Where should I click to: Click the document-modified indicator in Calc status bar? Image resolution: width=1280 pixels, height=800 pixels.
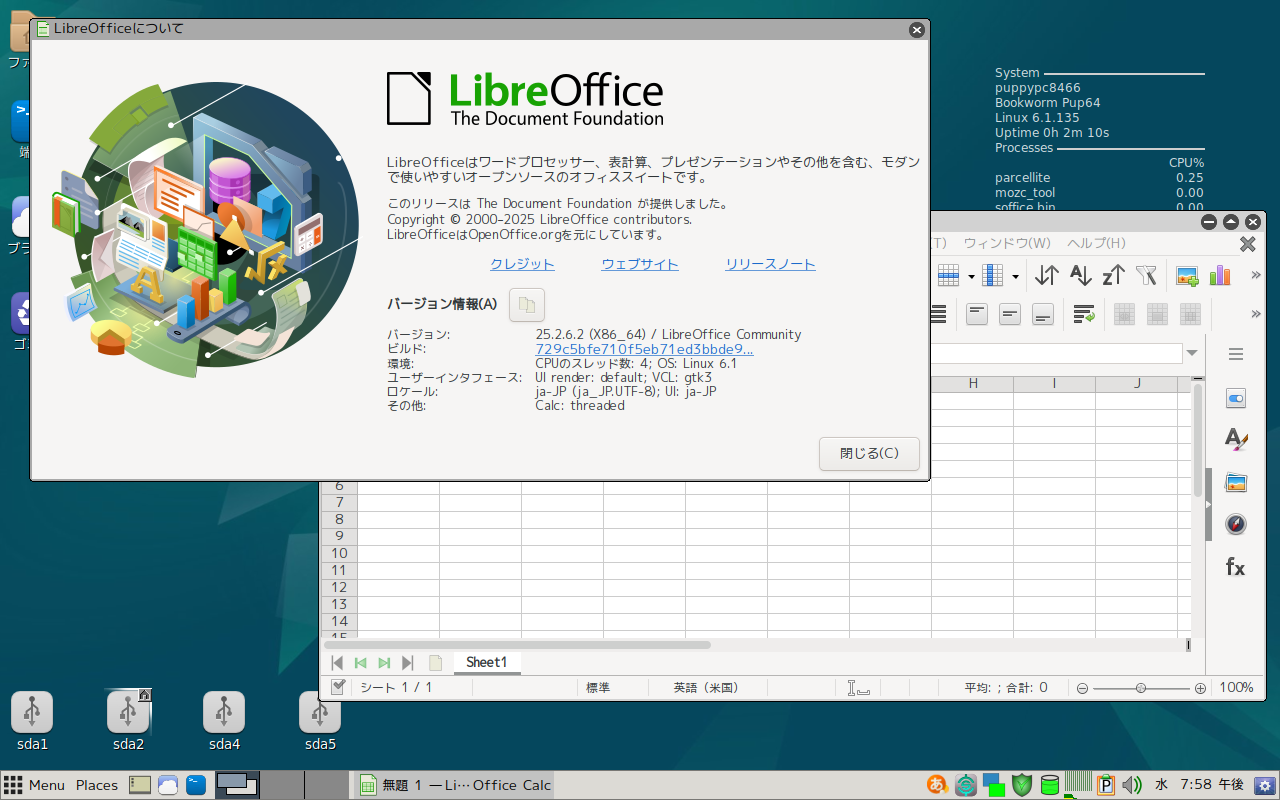pos(338,687)
